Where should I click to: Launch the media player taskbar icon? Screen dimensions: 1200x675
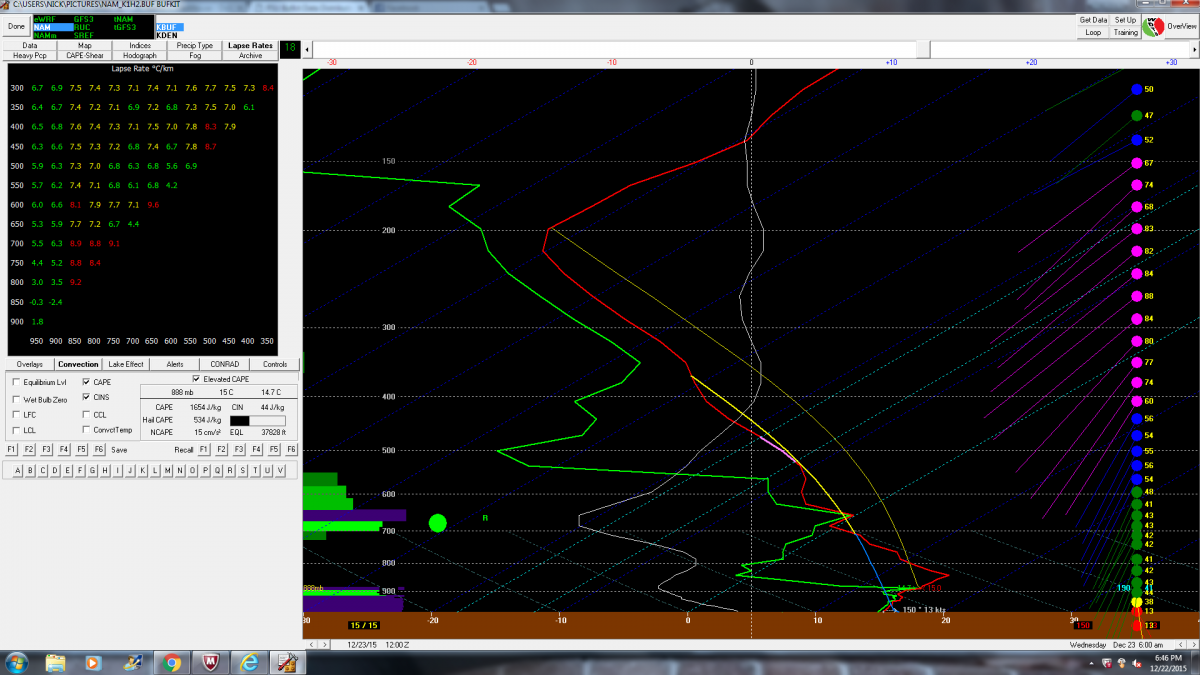pos(94,662)
